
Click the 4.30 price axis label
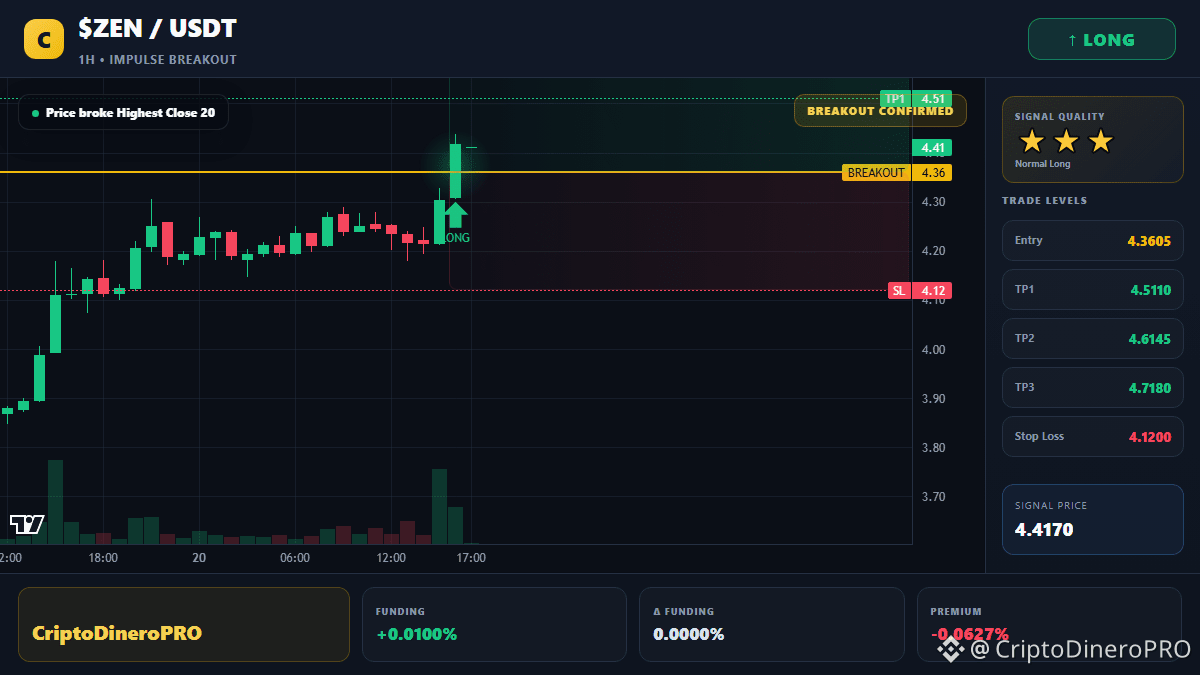tap(933, 202)
